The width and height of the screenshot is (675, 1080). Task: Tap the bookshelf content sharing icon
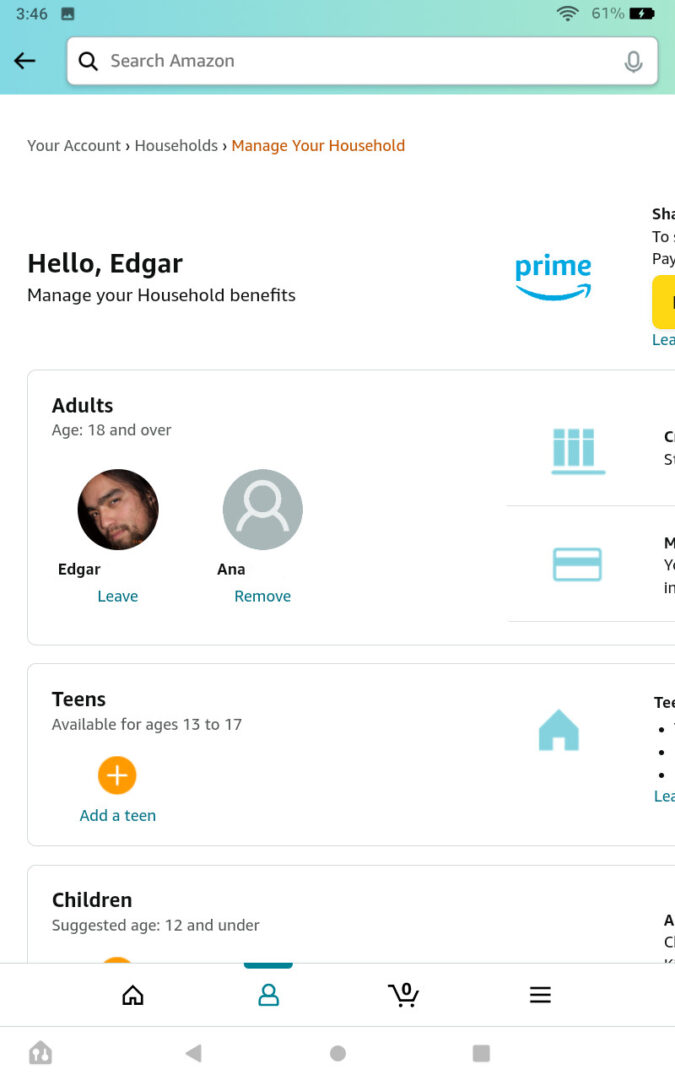(x=578, y=451)
